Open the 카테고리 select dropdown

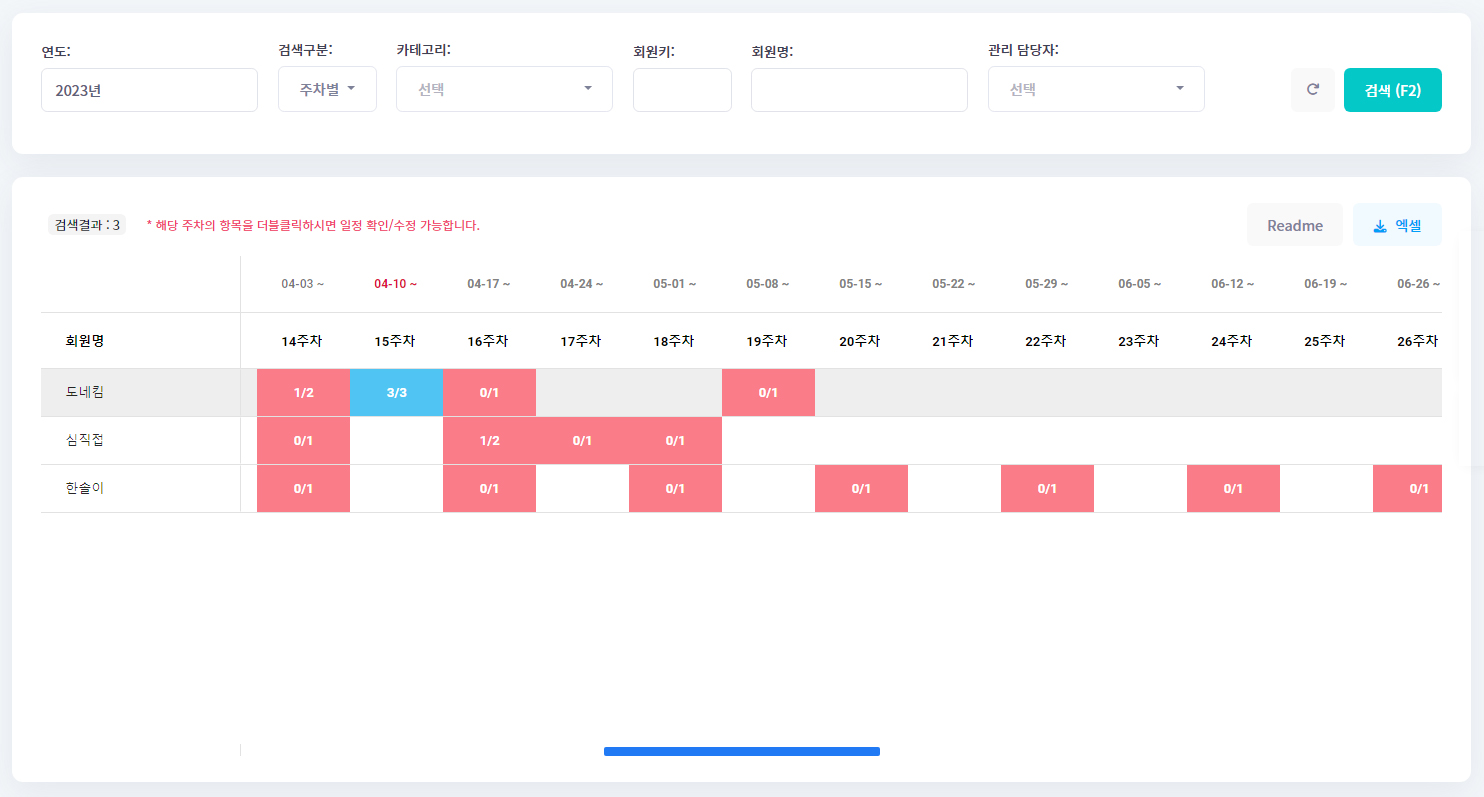pyautogui.click(x=504, y=89)
